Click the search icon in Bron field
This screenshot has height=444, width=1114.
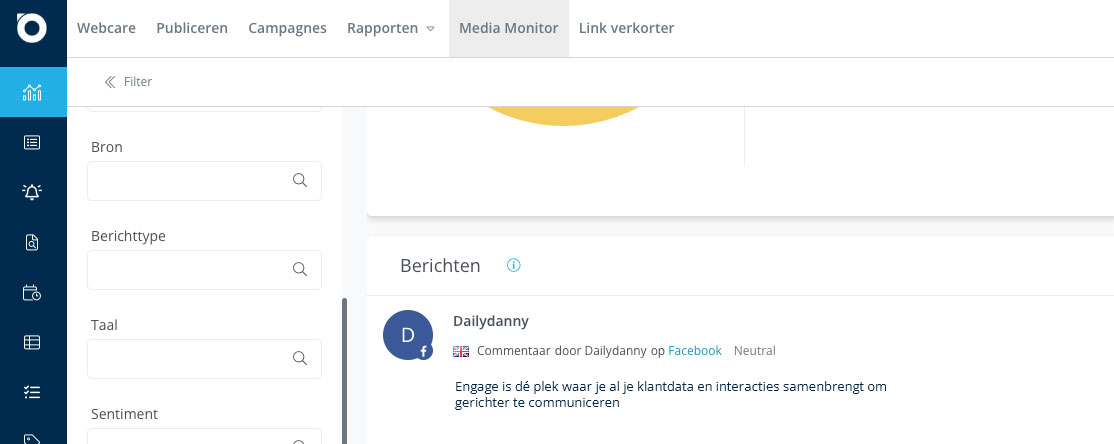point(300,180)
